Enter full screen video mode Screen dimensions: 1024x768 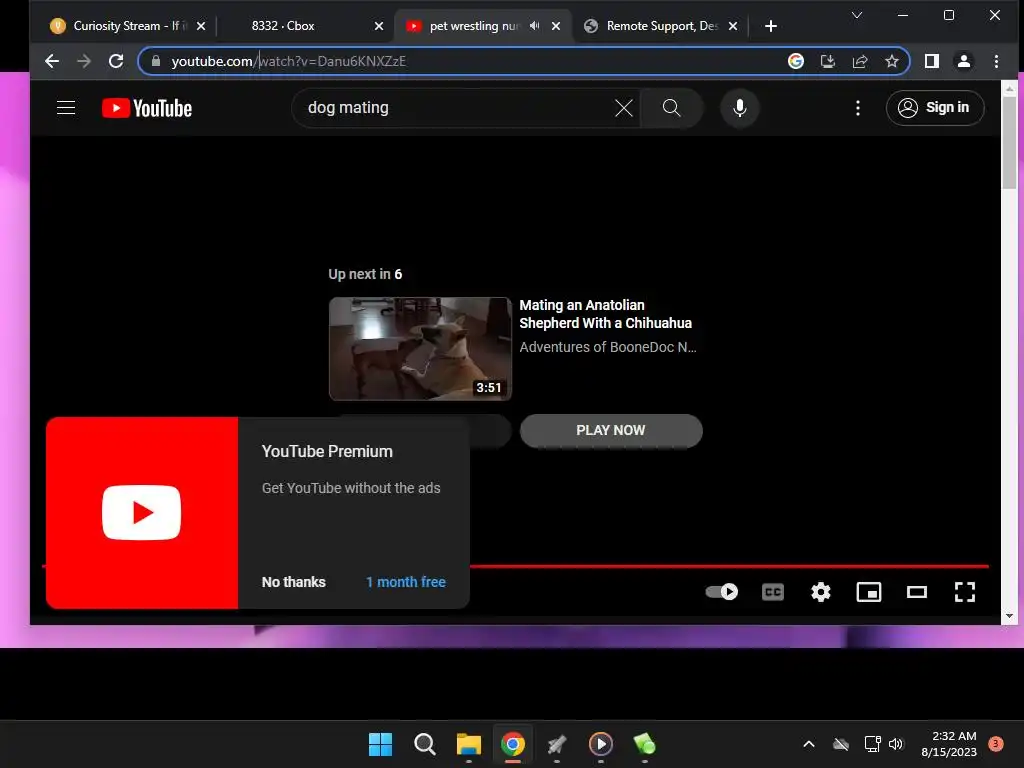coord(965,592)
